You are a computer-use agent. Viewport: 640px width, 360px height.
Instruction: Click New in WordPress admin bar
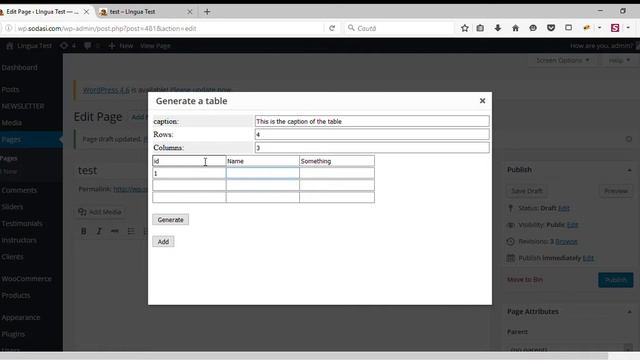(121, 46)
